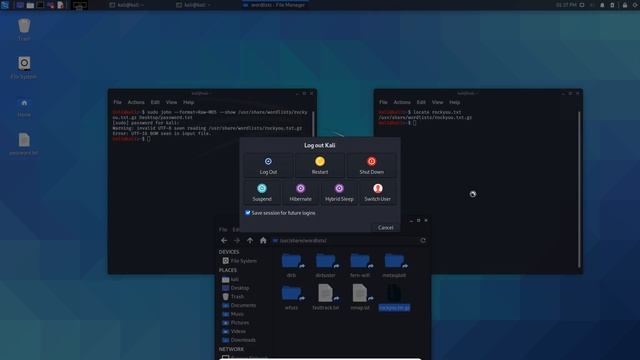This screenshot has height=360, width=640.
Task: Select password.txt file on desktop
Action: click(x=24, y=144)
